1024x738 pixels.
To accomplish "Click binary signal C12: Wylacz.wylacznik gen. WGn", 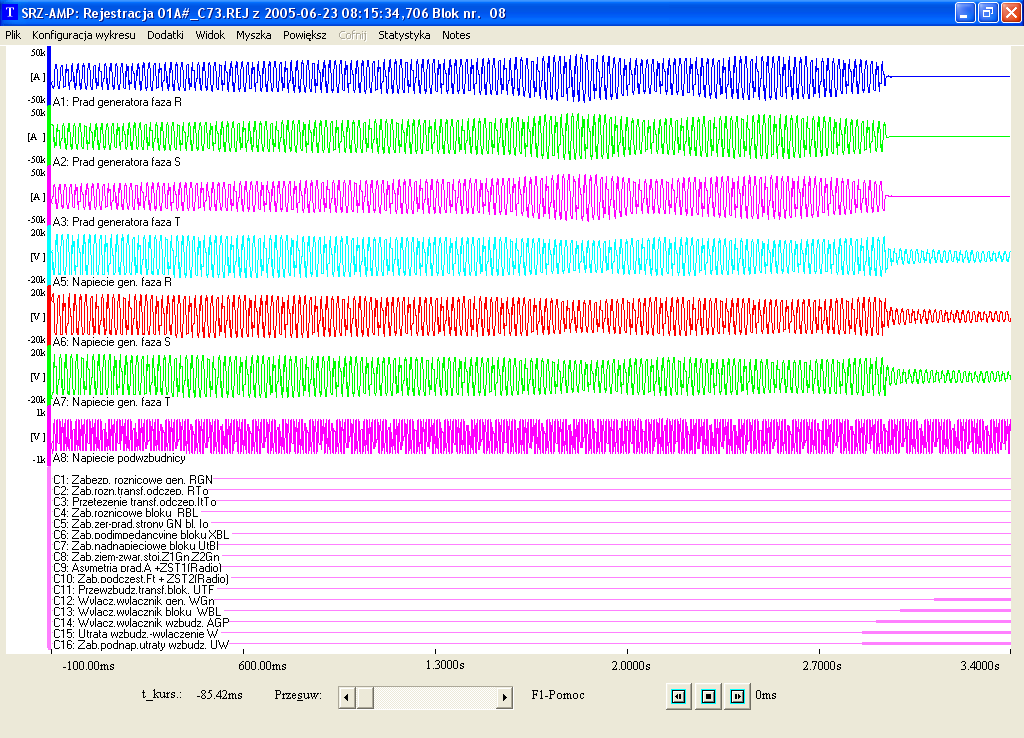I will [133, 601].
